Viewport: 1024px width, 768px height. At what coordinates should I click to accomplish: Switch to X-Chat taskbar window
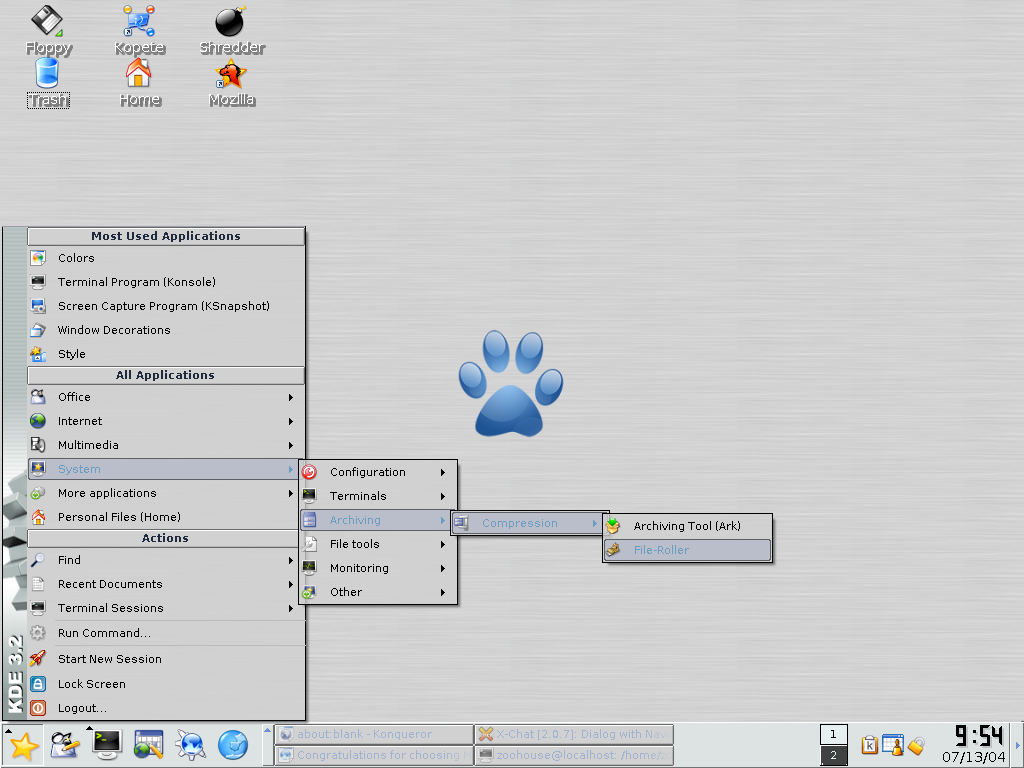(x=575, y=734)
